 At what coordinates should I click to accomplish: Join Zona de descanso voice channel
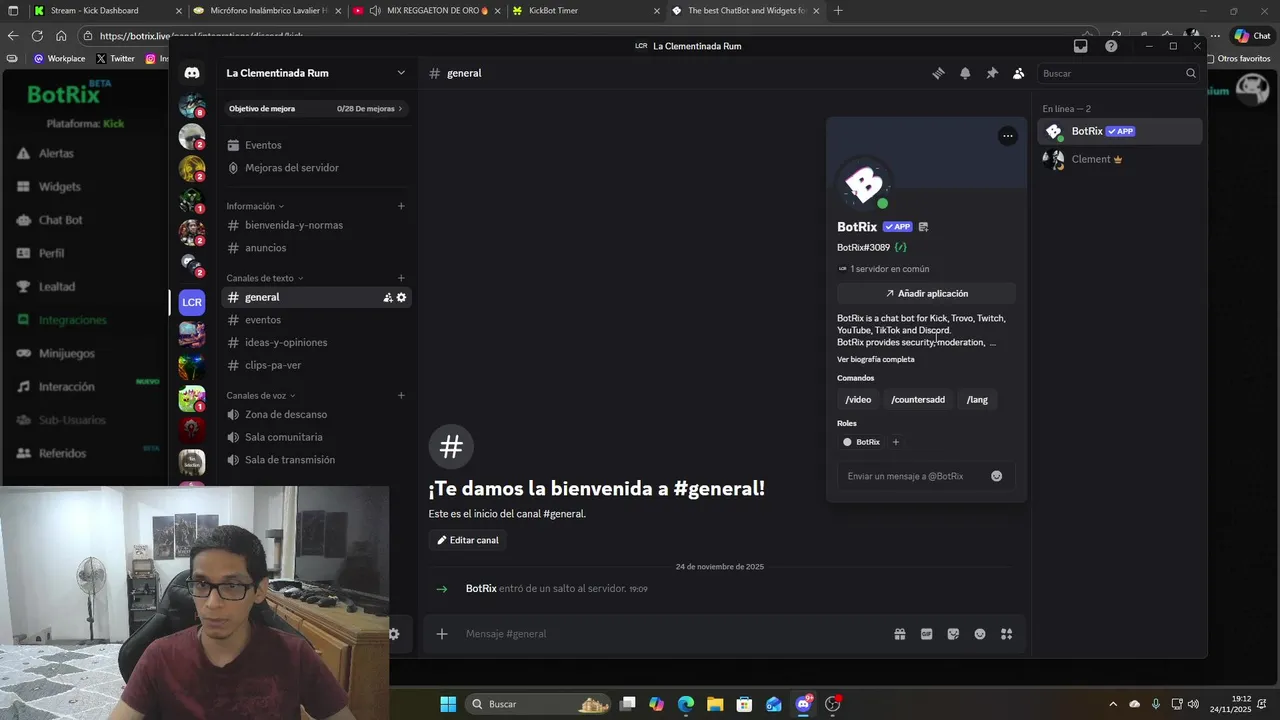click(315, 414)
